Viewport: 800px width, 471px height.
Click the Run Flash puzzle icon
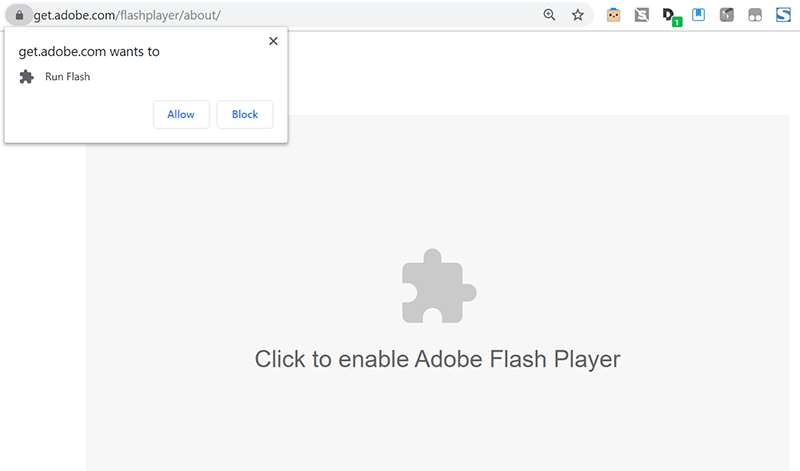click(x=27, y=77)
